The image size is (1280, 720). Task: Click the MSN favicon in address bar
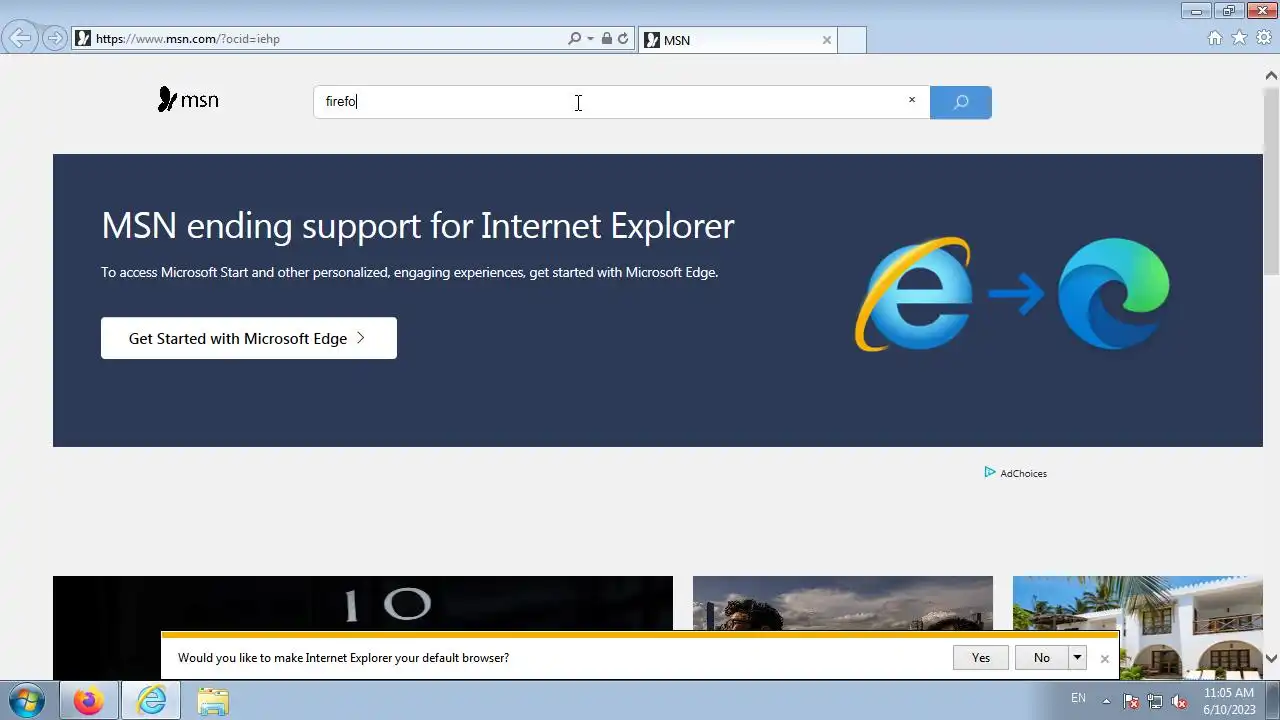click(83, 39)
